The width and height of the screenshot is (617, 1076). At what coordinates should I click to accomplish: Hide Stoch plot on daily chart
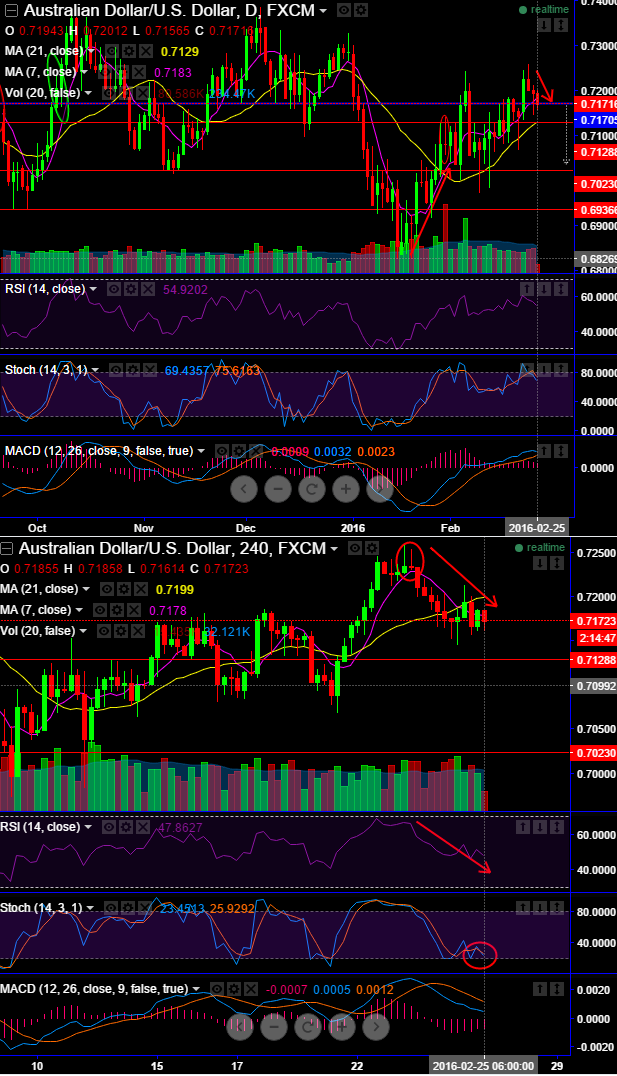click(x=116, y=371)
